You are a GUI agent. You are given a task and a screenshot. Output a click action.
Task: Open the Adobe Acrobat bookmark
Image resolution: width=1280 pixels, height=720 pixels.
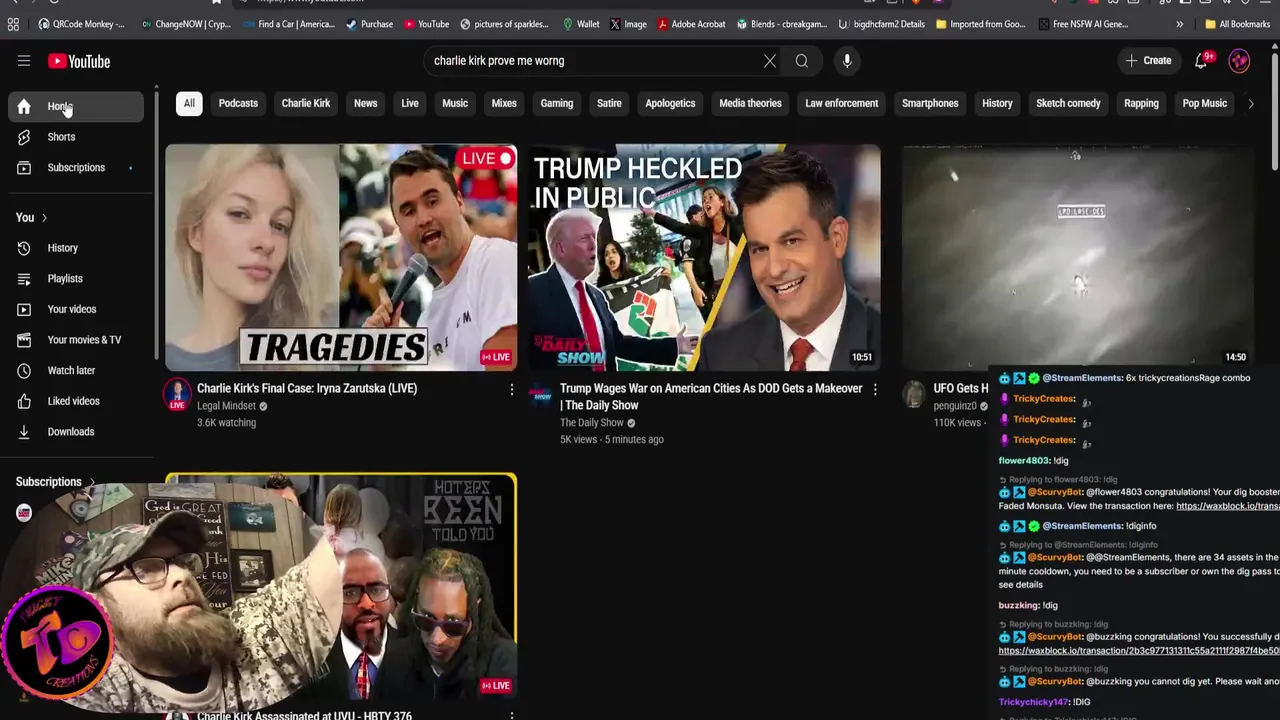tap(692, 24)
